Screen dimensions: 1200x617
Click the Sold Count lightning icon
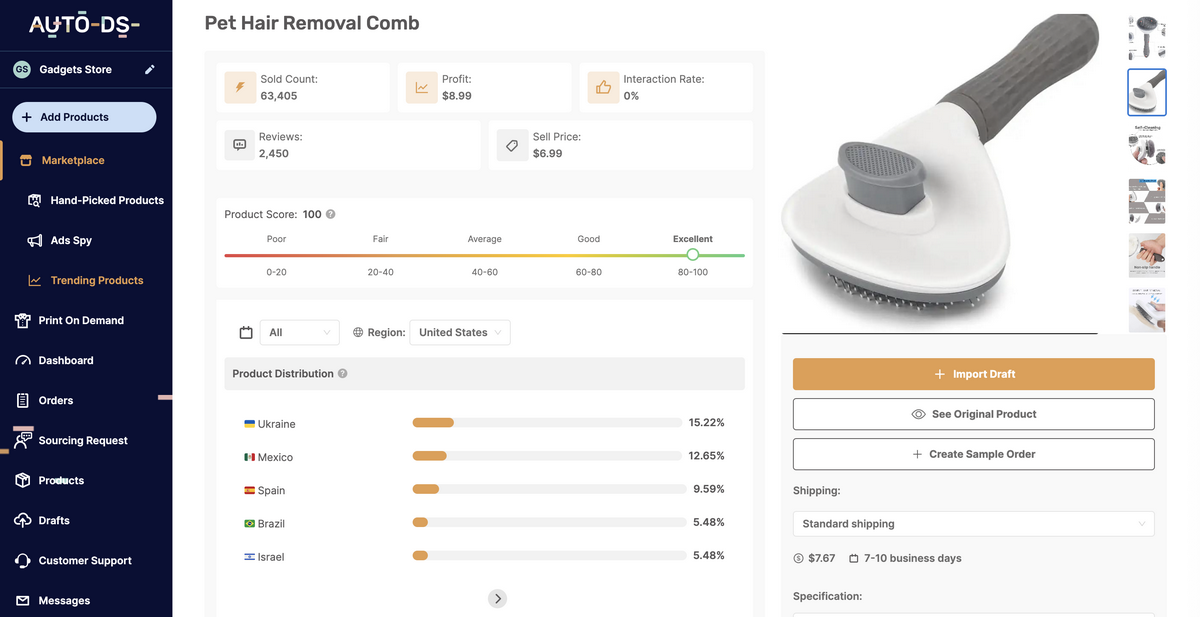(240, 88)
